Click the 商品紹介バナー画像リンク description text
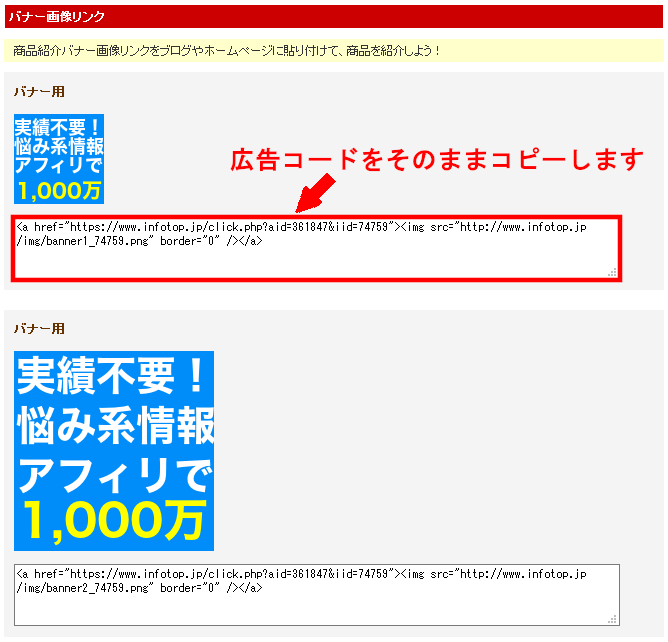The image size is (668, 642). coord(226,51)
